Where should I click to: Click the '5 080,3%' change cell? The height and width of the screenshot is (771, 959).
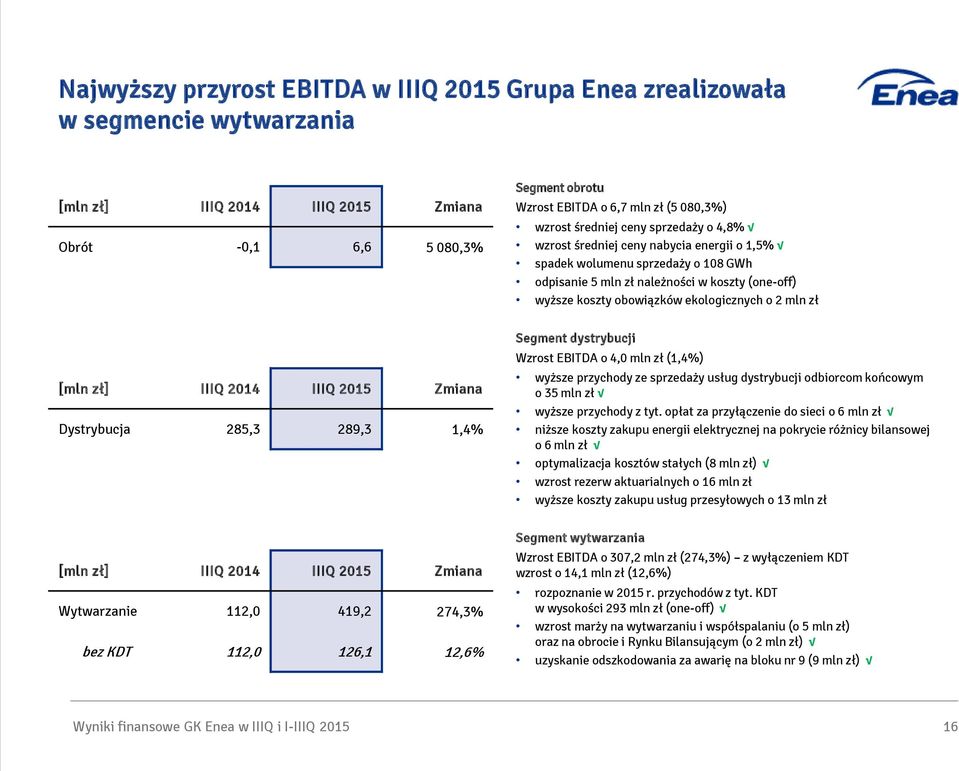click(x=454, y=248)
